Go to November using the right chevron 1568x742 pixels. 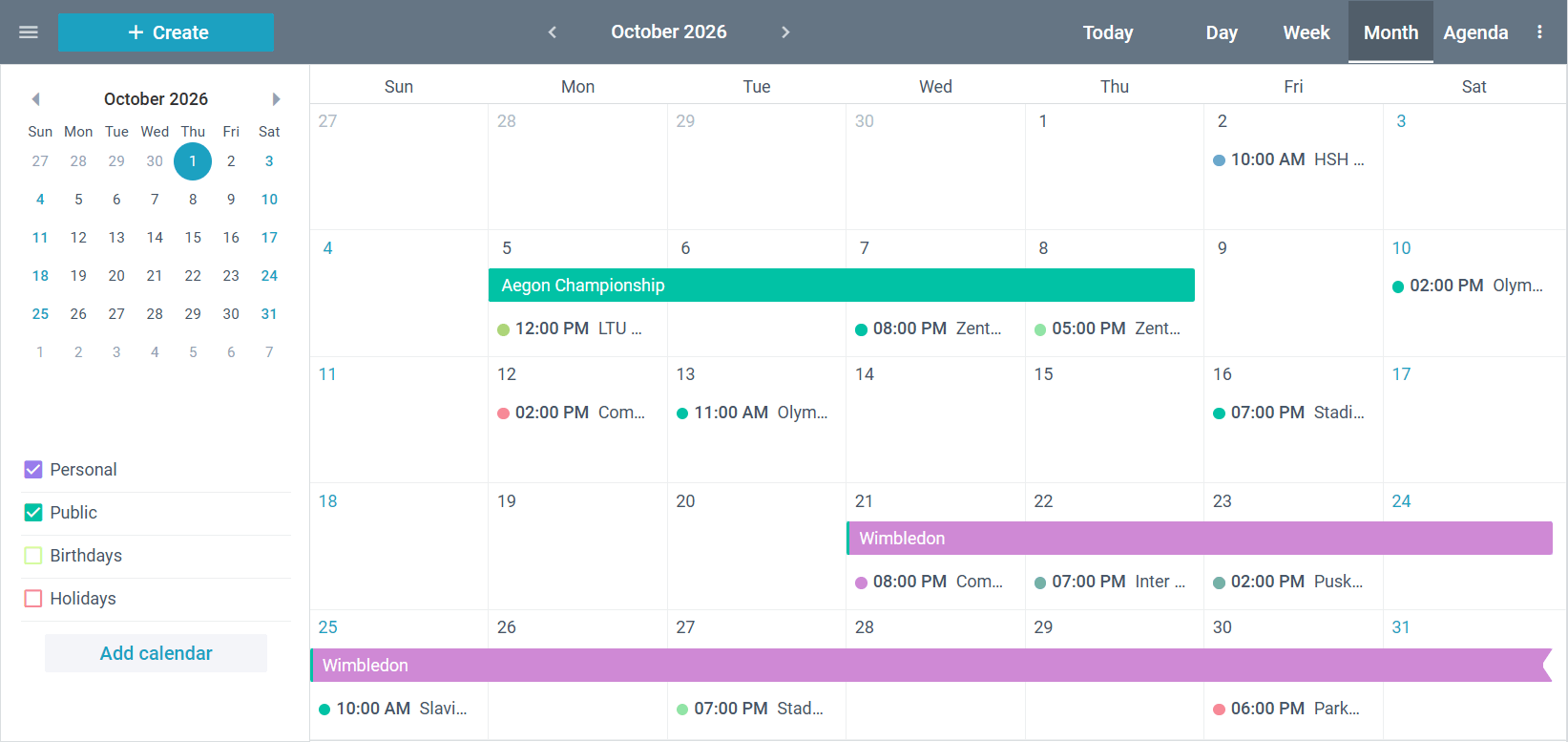pyautogui.click(x=784, y=32)
